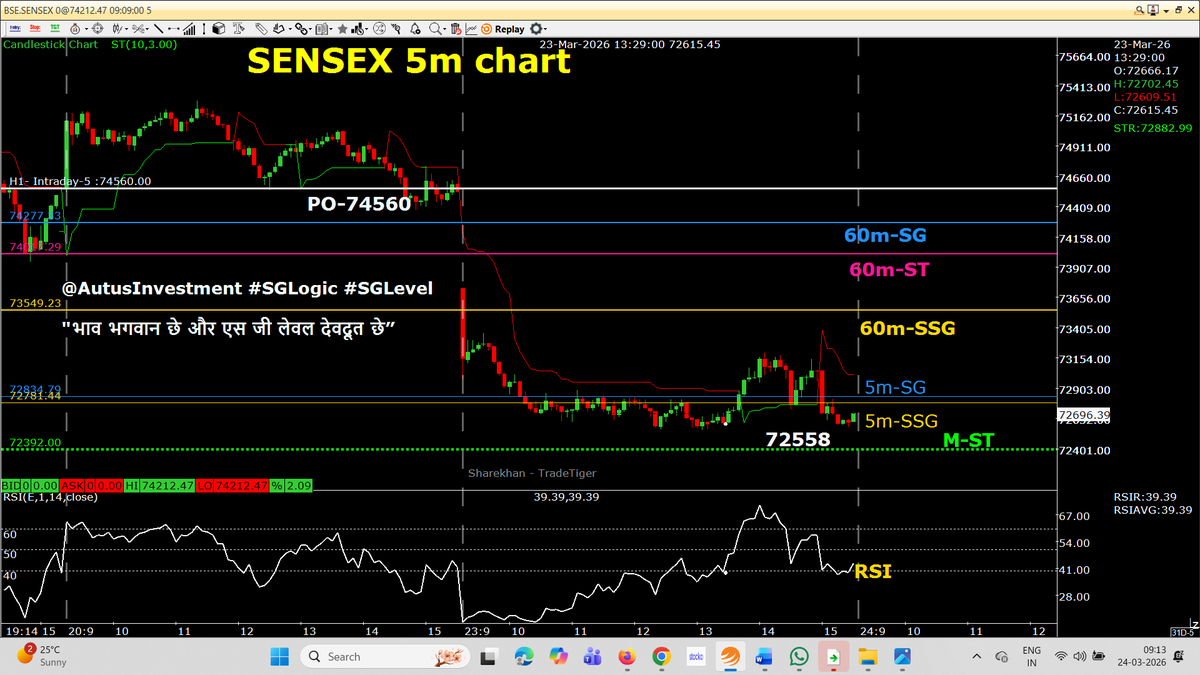Click the open book toolbar icon

click(321, 29)
